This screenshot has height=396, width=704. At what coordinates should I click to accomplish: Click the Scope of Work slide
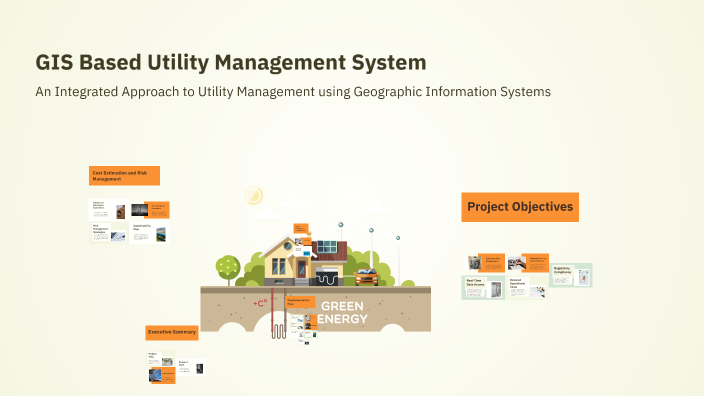coord(191,367)
